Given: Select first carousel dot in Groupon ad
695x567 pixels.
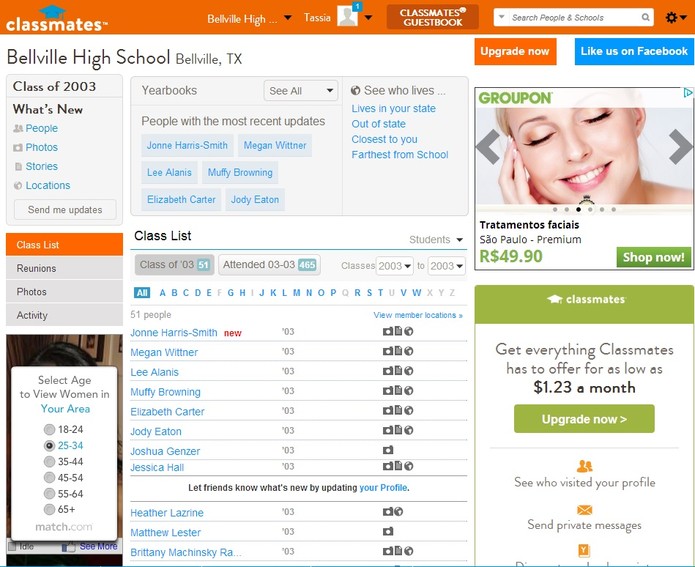Looking at the screenshot, I should (555, 209).
